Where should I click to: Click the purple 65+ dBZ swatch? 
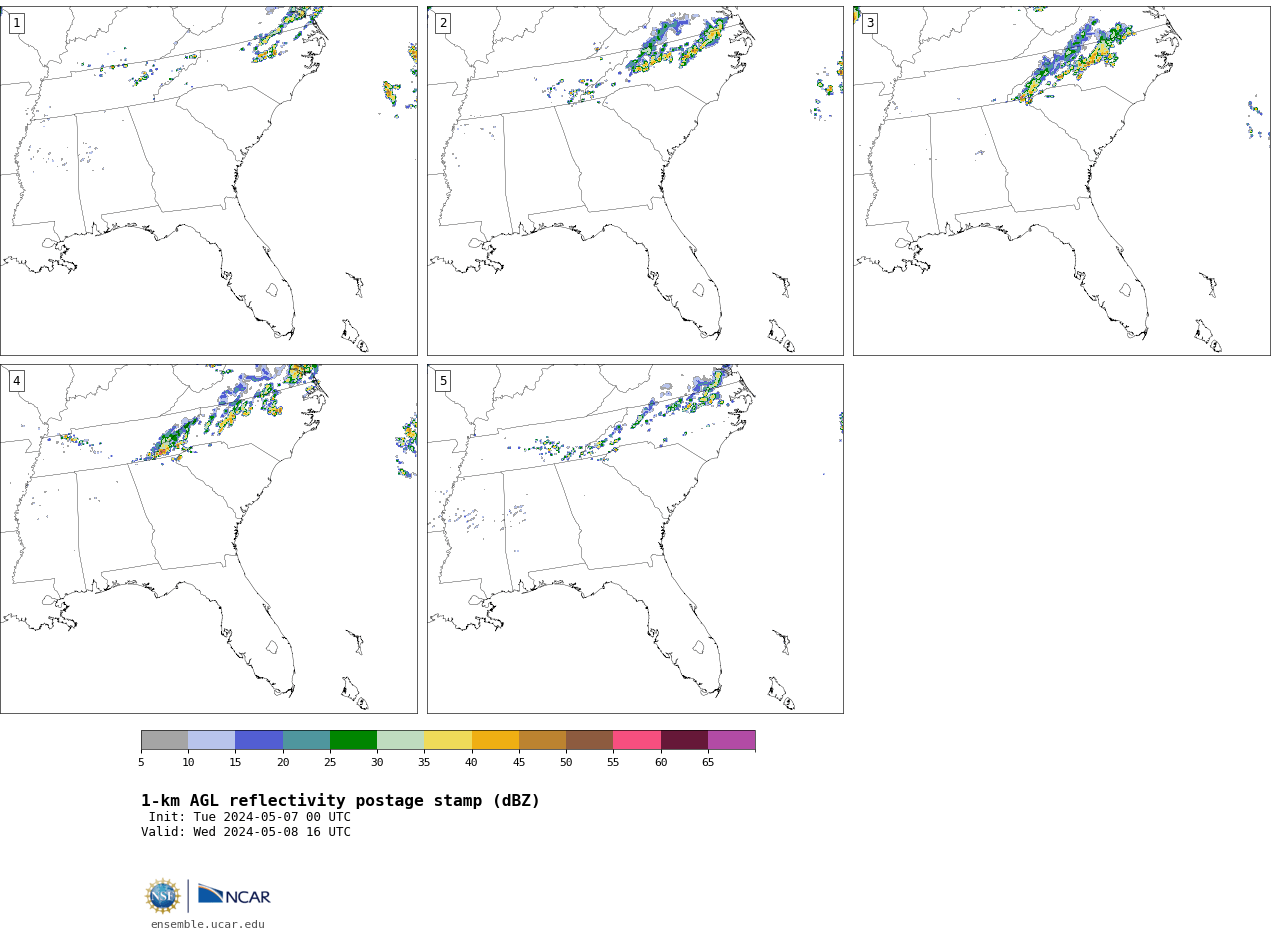pos(732,740)
